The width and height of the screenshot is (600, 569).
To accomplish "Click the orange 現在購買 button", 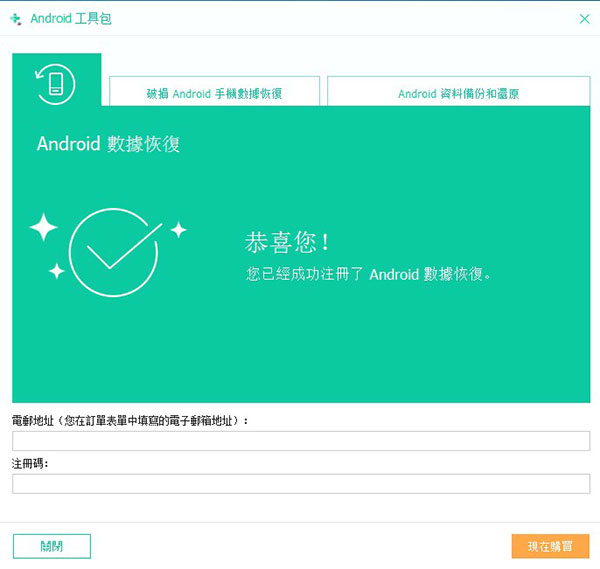I will 550,546.
